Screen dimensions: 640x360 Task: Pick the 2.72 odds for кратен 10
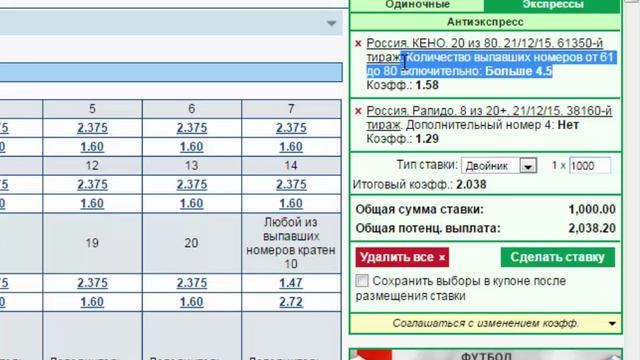pos(291,302)
